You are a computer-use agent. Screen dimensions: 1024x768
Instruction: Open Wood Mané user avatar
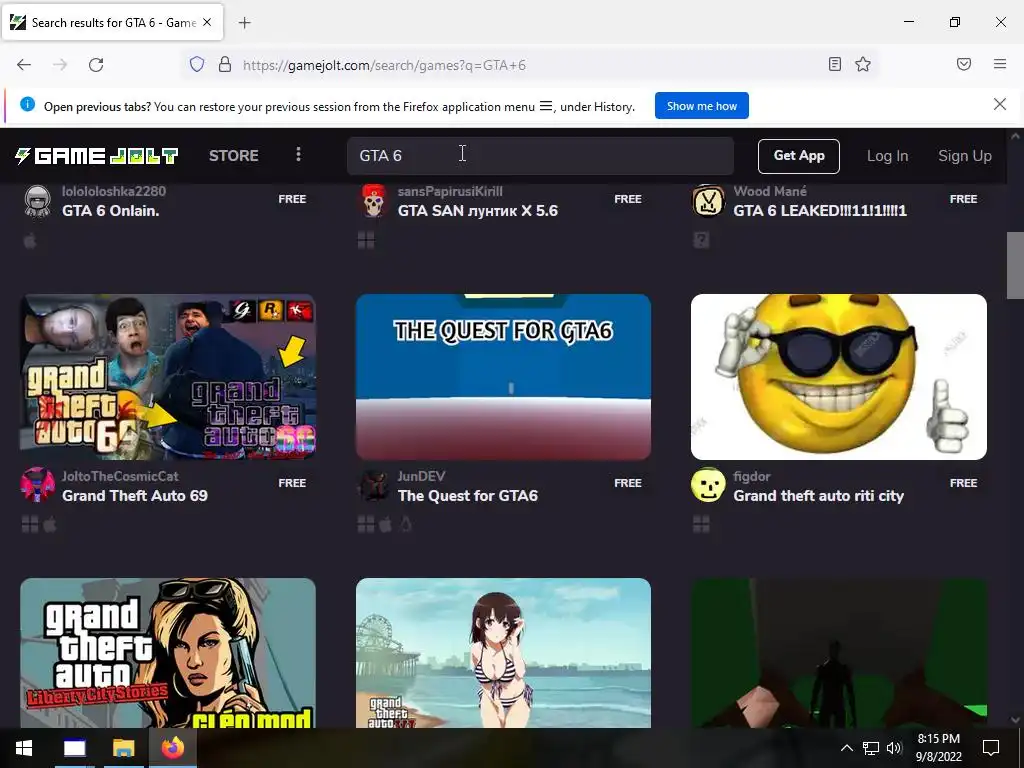click(x=709, y=201)
